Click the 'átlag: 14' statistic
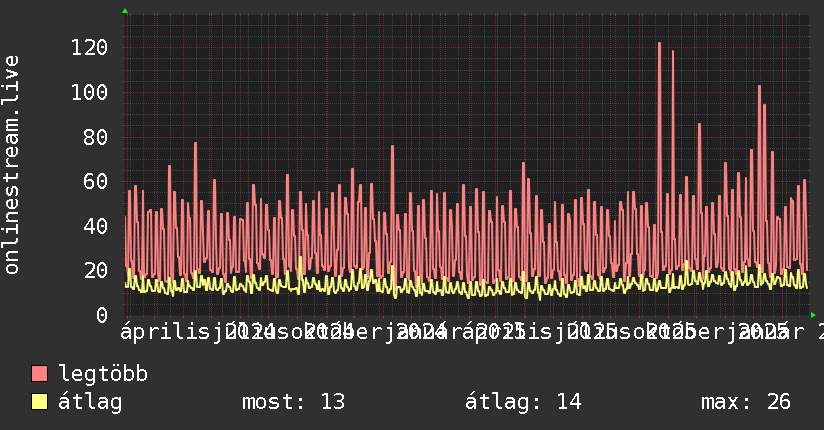Viewport: 824px width, 430px height. [523, 402]
